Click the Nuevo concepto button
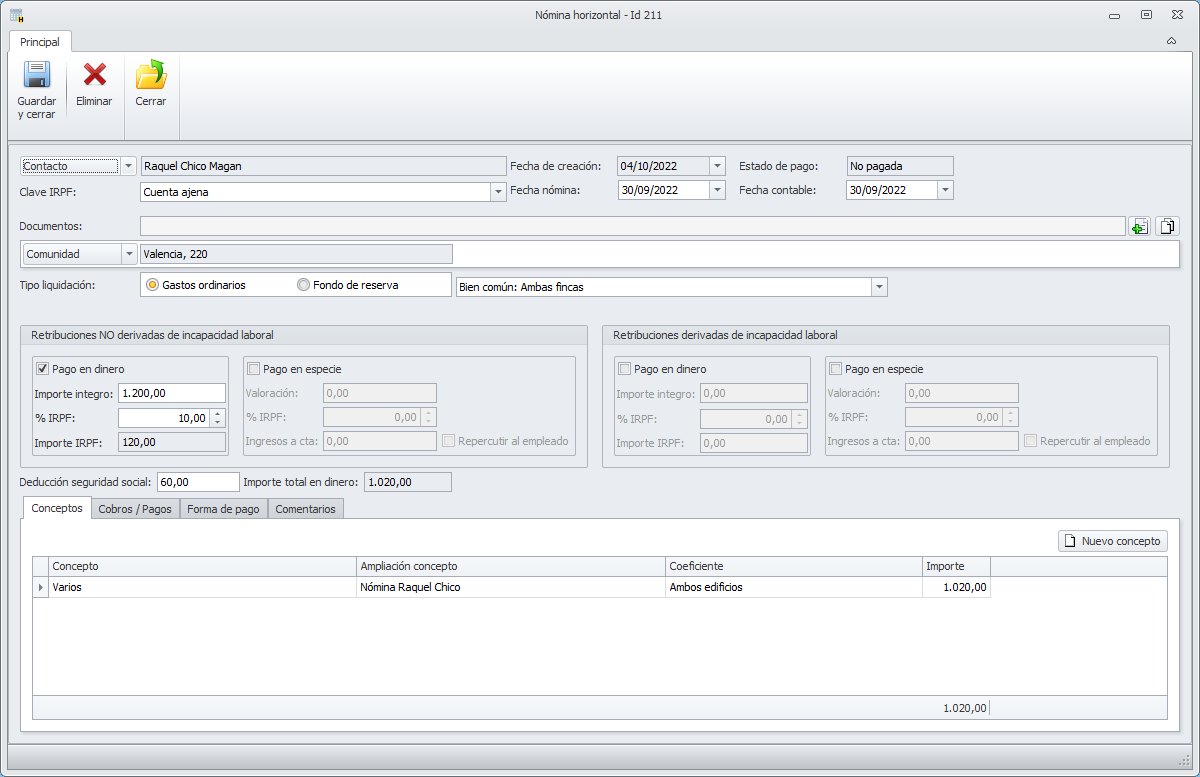Image resolution: width=1200 pixels, height=777 pixels. tap(1112, 541)
